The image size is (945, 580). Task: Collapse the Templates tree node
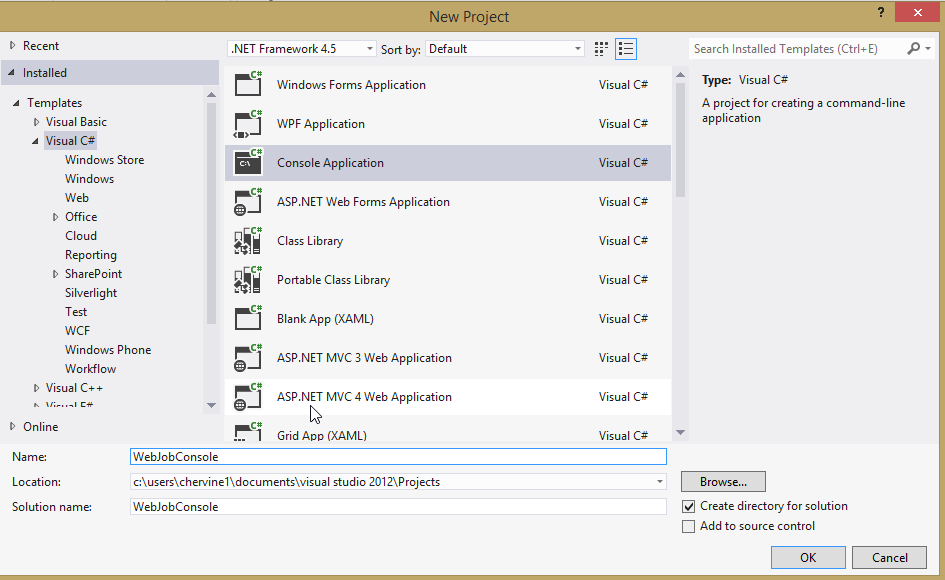(16, 103)
